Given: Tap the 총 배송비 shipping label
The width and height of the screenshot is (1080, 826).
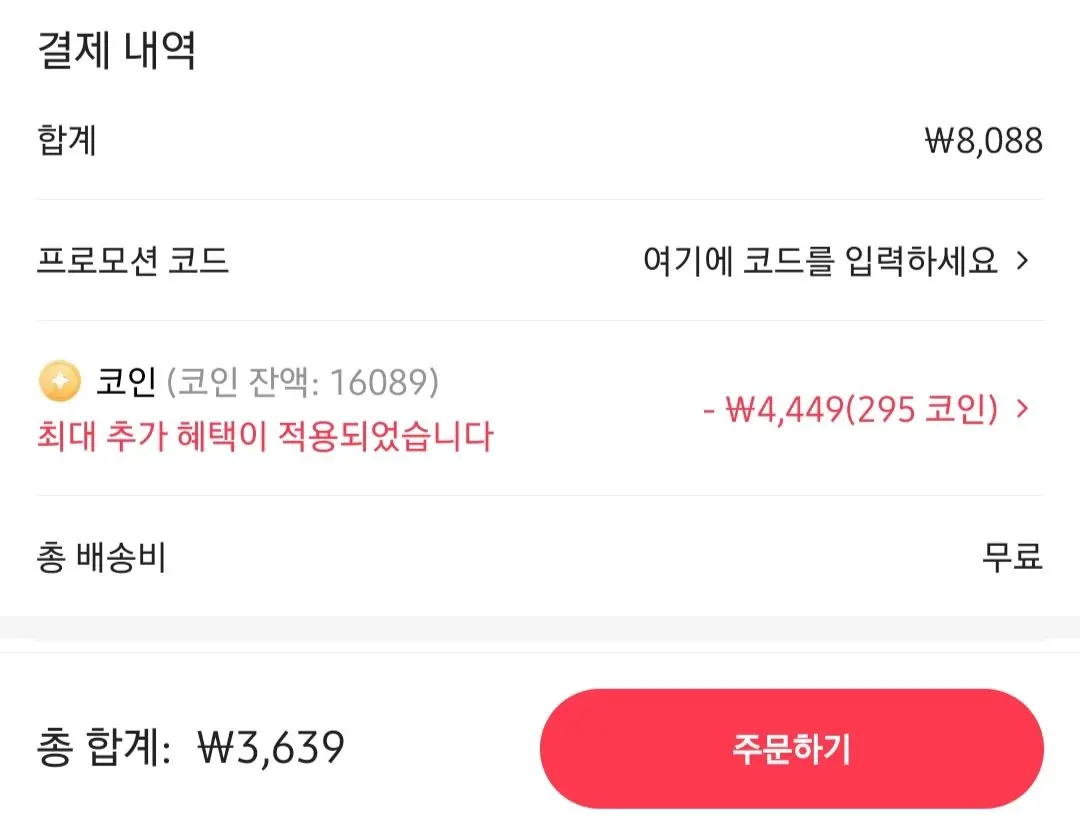Looking at the screenshot, I should coord(101,557).
